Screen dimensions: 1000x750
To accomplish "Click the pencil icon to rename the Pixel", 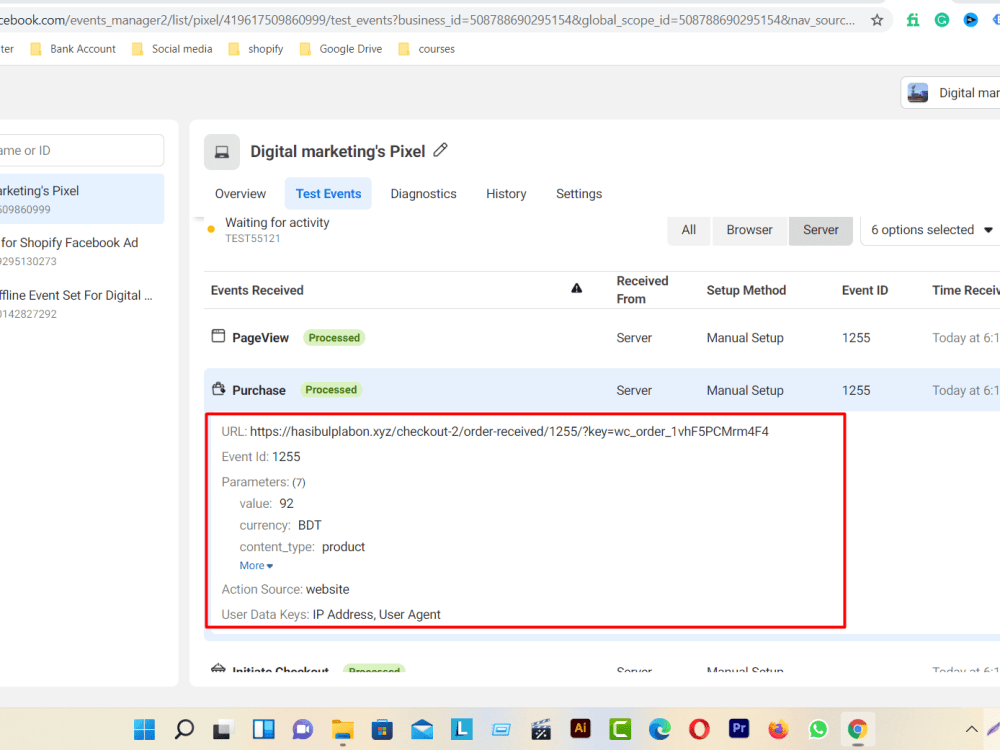I will coord(440,150).
